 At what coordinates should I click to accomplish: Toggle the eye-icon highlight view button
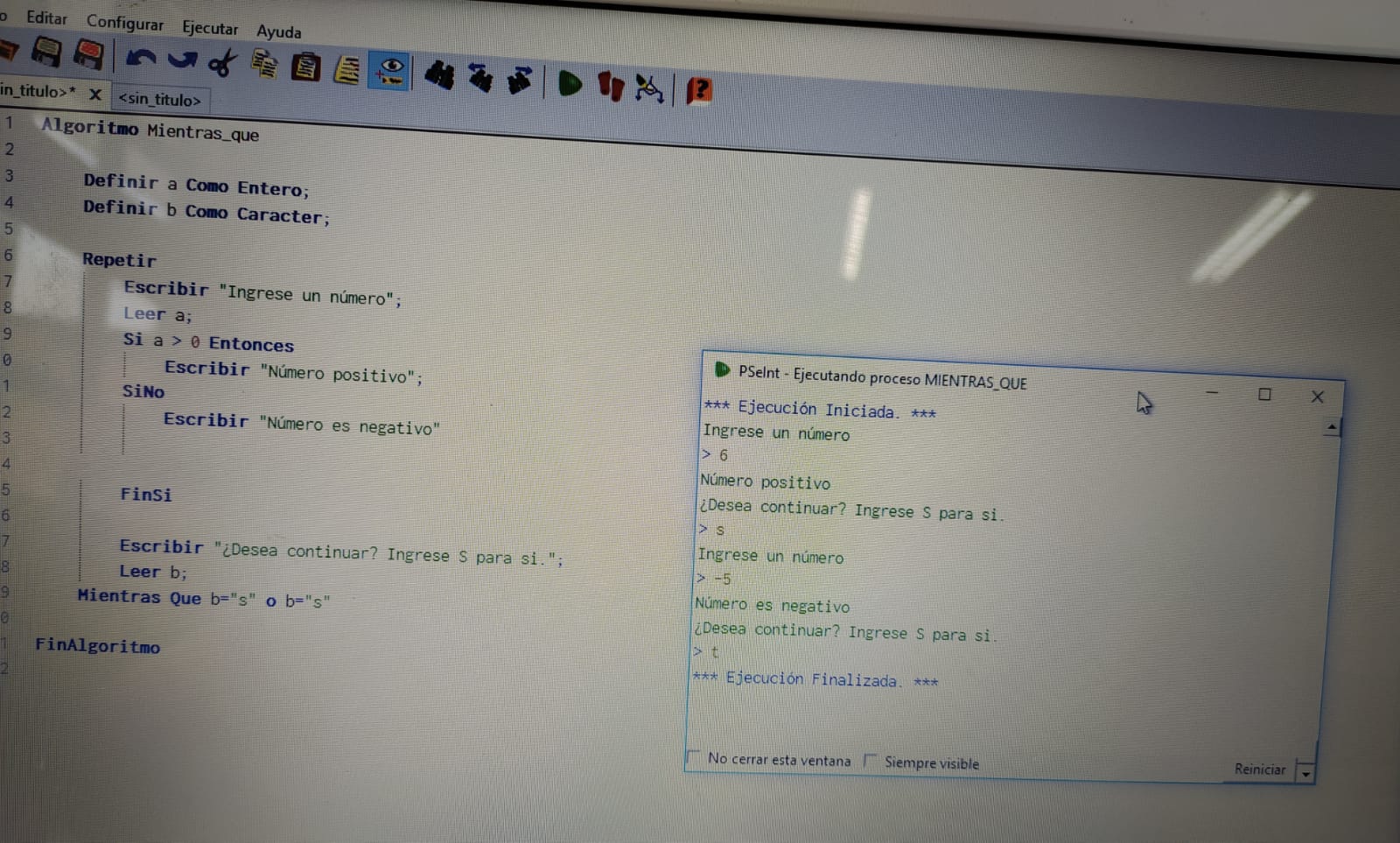click(x=389, y=72)
